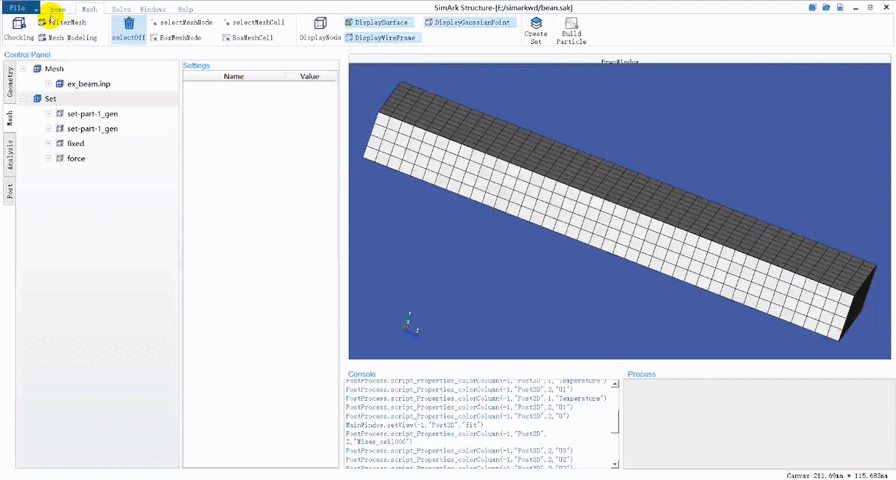This screenshot has width=896, height=480.
Task: Click the Value column header
Action: [x=310, y=76]
